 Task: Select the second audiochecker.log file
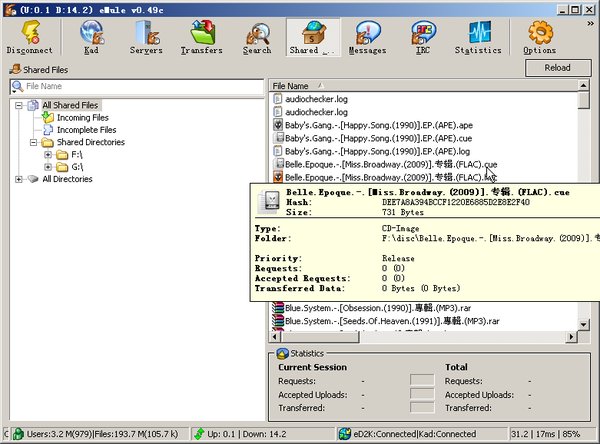pos(316,112)
